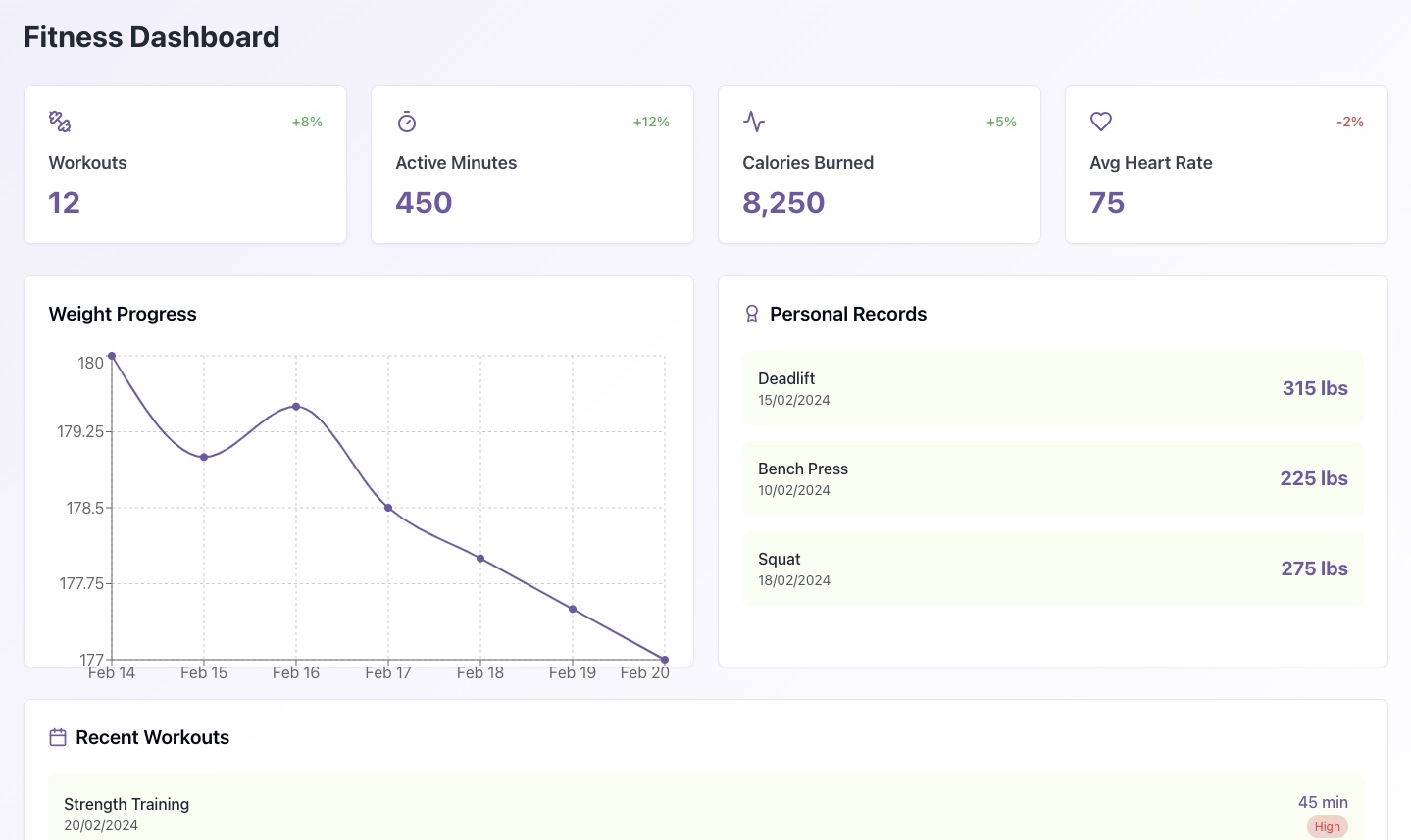This screenshot has width=1411, height=840.
Task: Select the Bench Press record row
Action: point(1052,477)
